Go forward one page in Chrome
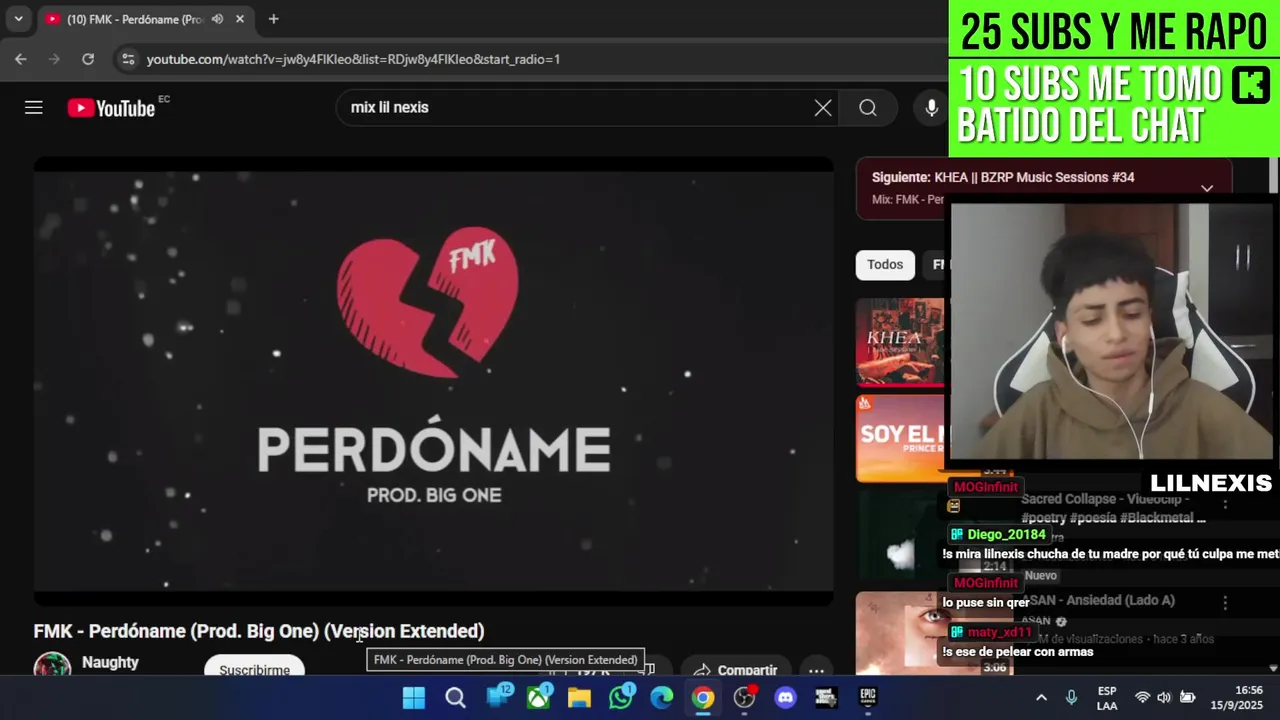Image resolution: width=1280 pixels, height=720 pixels. (x=54, y=59)
